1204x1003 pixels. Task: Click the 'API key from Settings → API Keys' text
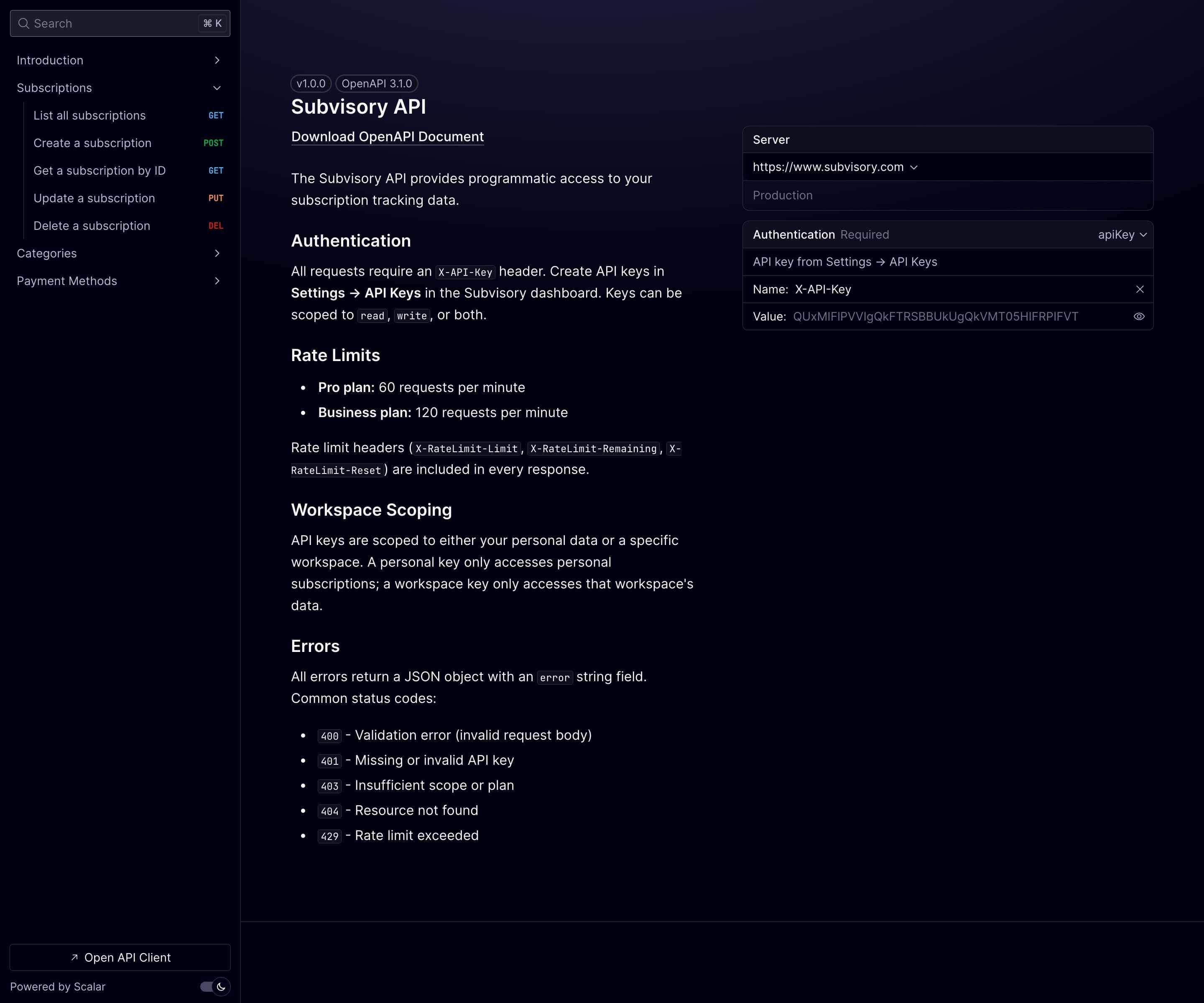point(844,262)
